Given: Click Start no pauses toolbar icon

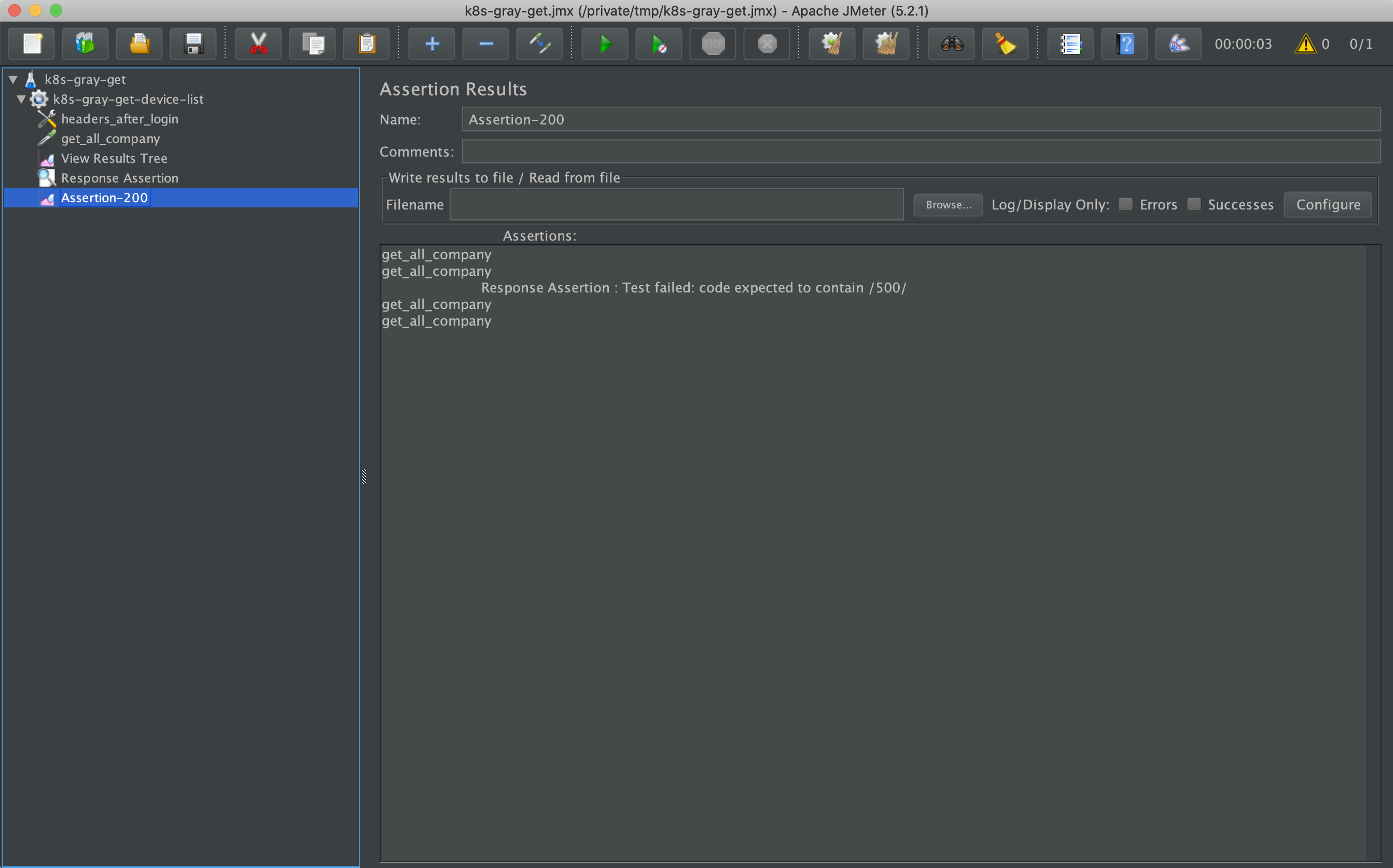Looking at the screenshot, I should pos(659,44).
